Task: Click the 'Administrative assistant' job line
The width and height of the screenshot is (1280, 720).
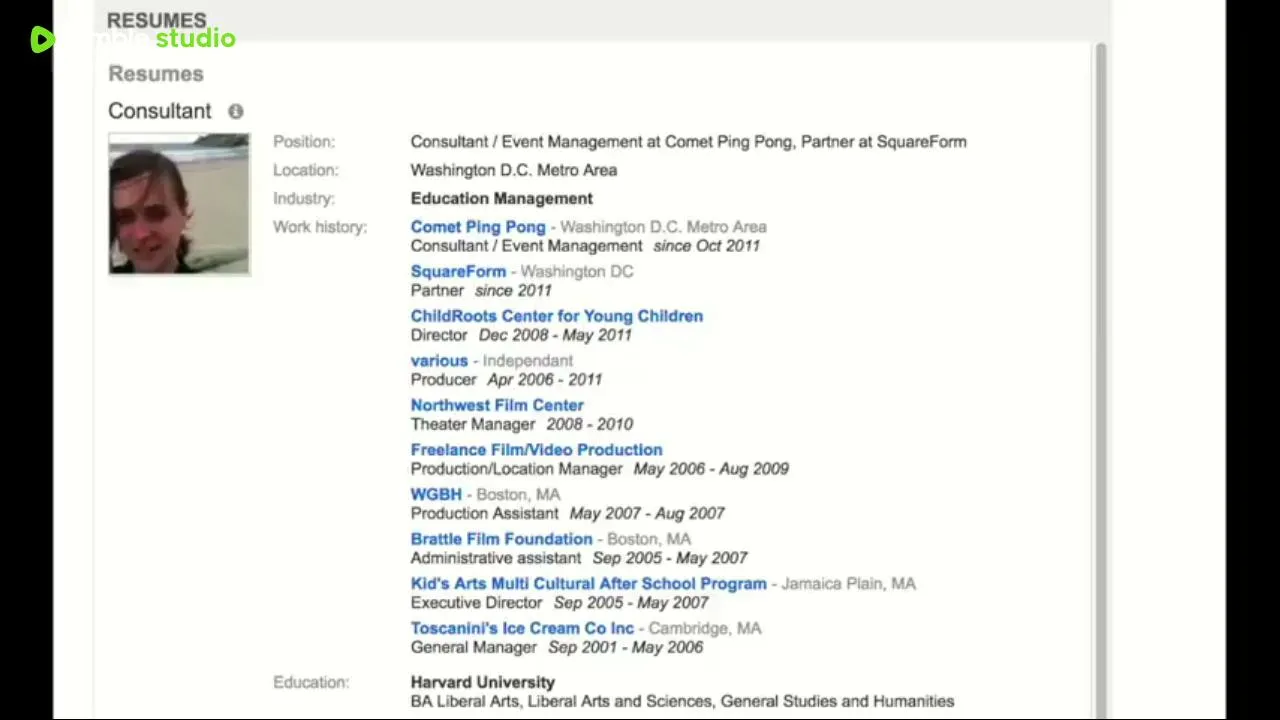Action: (579, 558)
